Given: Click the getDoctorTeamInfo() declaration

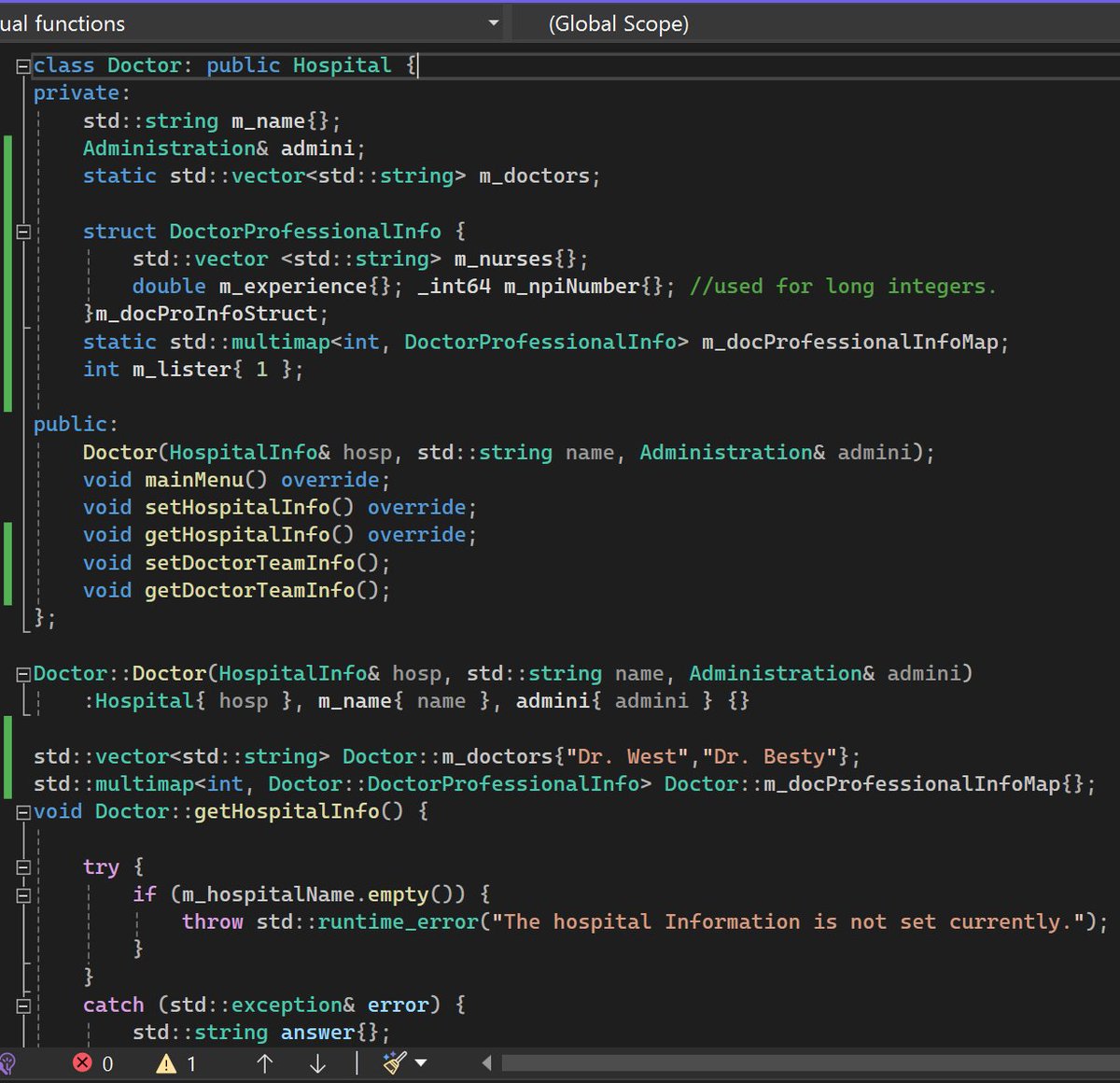Looking at the screenshot, I should point(236,590).
